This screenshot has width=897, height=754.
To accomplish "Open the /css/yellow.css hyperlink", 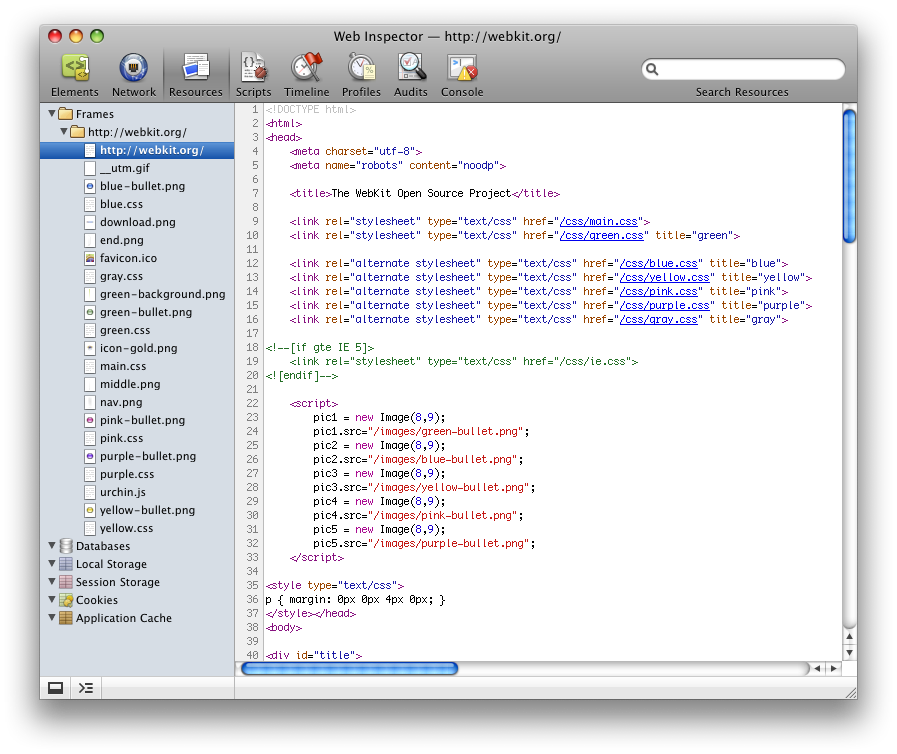I will tap(665, 277).
